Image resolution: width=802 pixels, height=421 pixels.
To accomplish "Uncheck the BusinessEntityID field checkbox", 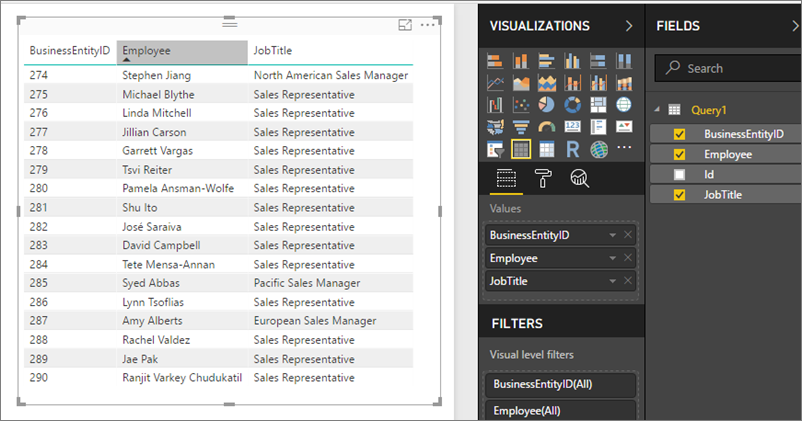I will [x=680, y=134].
